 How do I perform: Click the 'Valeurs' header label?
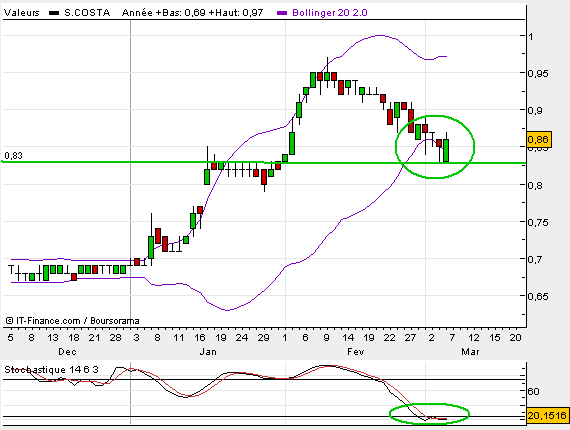21,13
